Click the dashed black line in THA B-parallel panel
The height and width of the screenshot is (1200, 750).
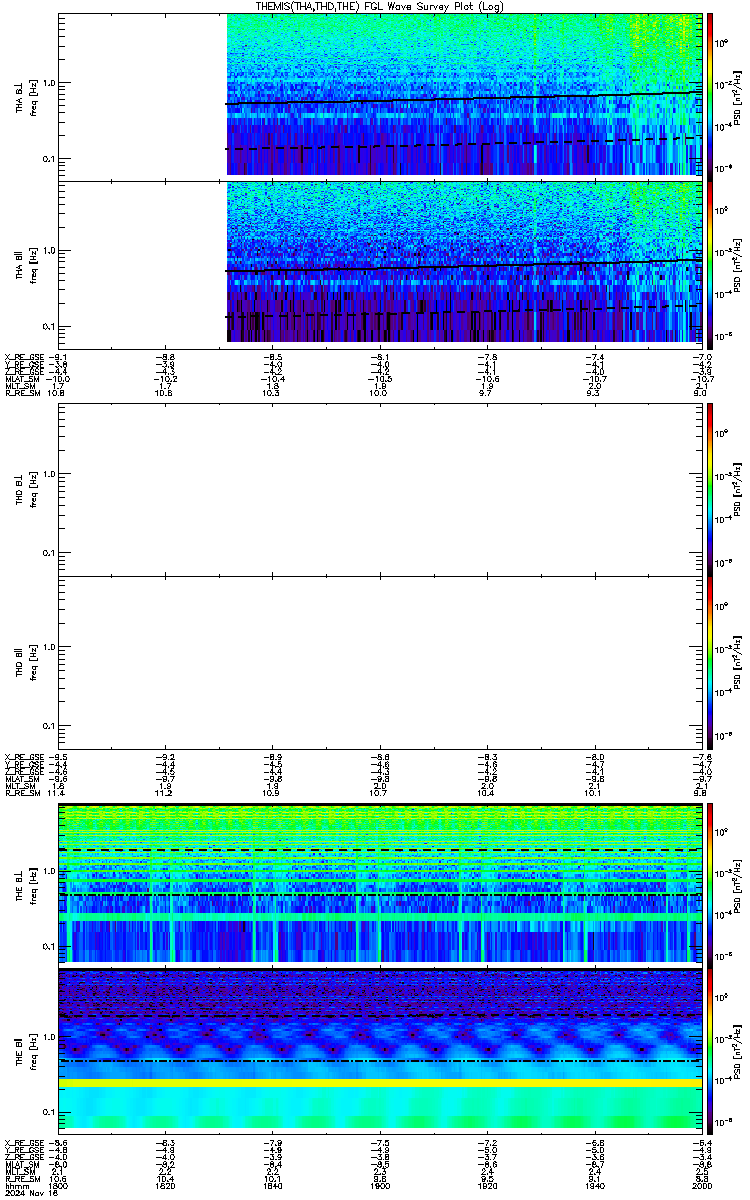tap(464, 311)
